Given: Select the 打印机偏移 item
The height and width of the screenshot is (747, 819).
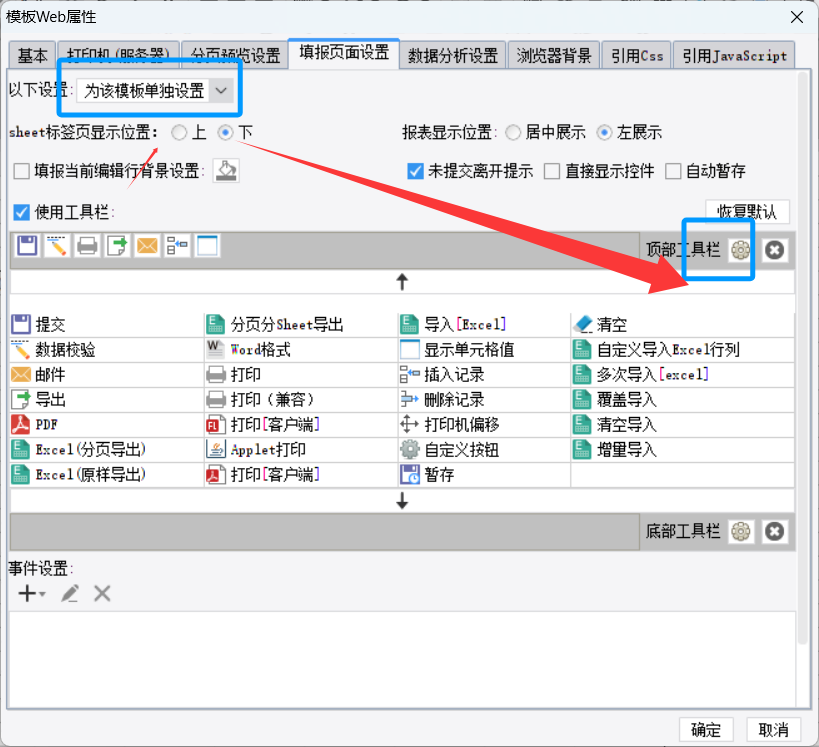Looking at the screenshot, I should (x=484, y=425).
